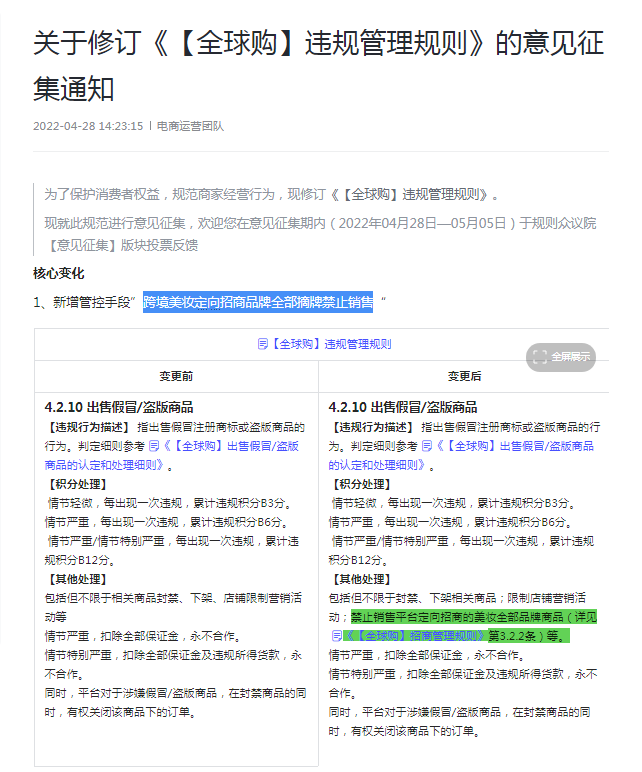Click the timestamp 2022-04-28 14:23:15
The width and height of the screenshot is (642, 772).
click(x=88, y=126)
